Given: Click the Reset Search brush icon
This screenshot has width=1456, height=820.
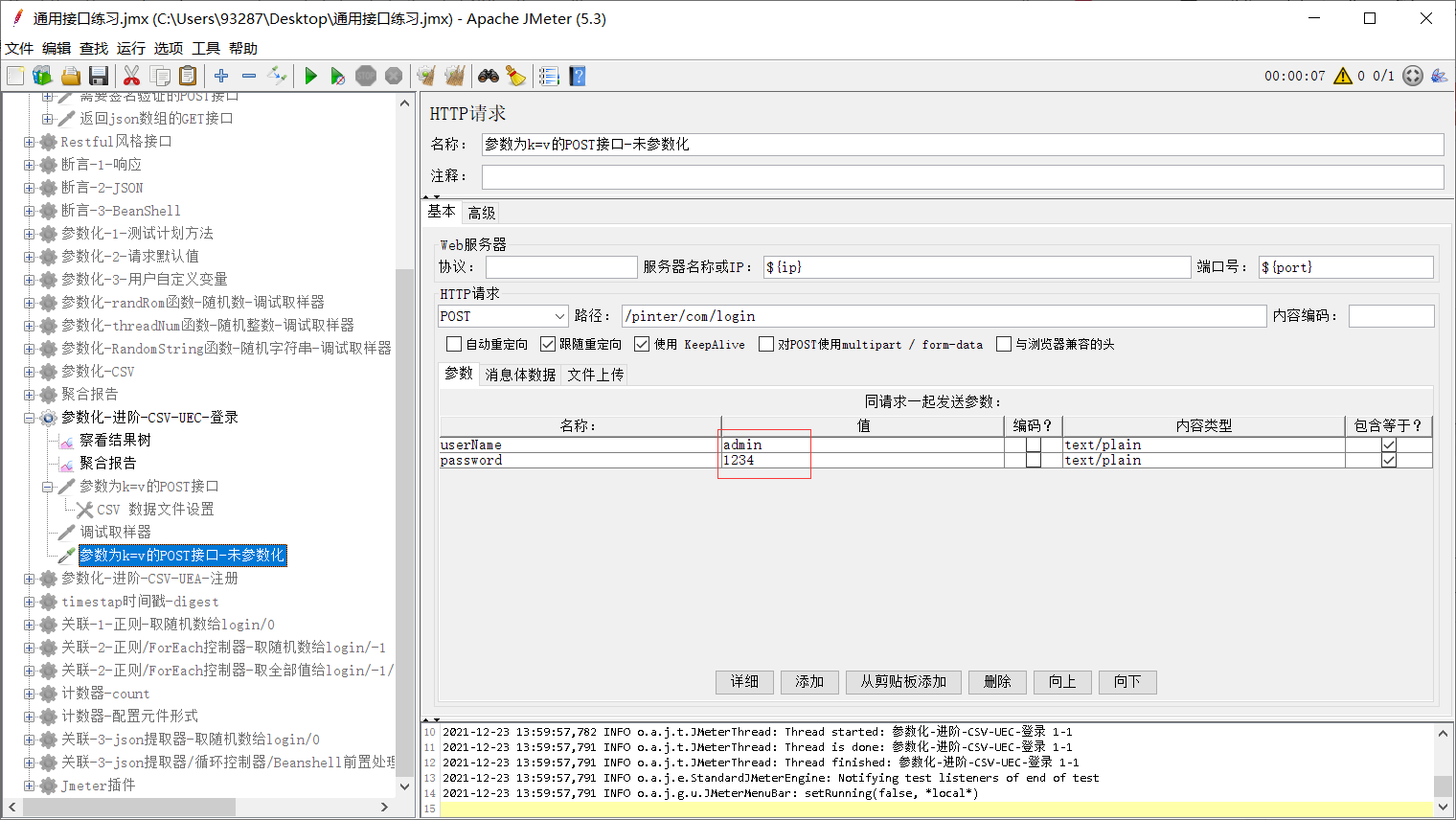Looking at the screenshot, I should pyautogui.click(x=515, y=76).
